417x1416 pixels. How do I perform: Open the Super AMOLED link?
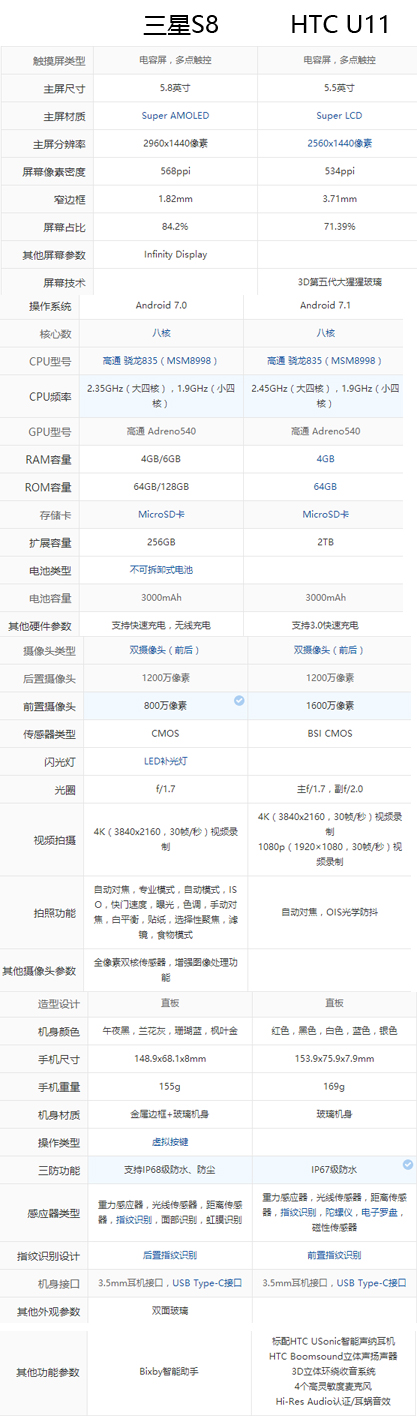[176, 116]
